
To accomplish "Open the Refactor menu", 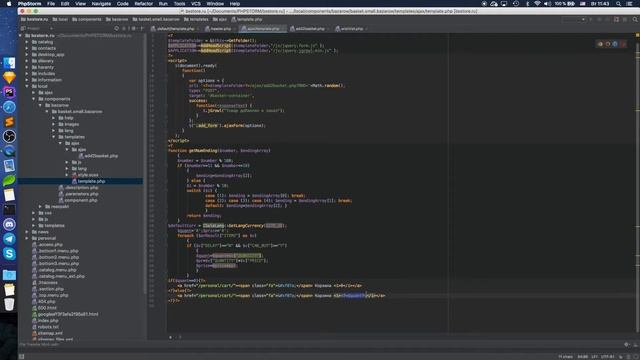I will point(144,4).
